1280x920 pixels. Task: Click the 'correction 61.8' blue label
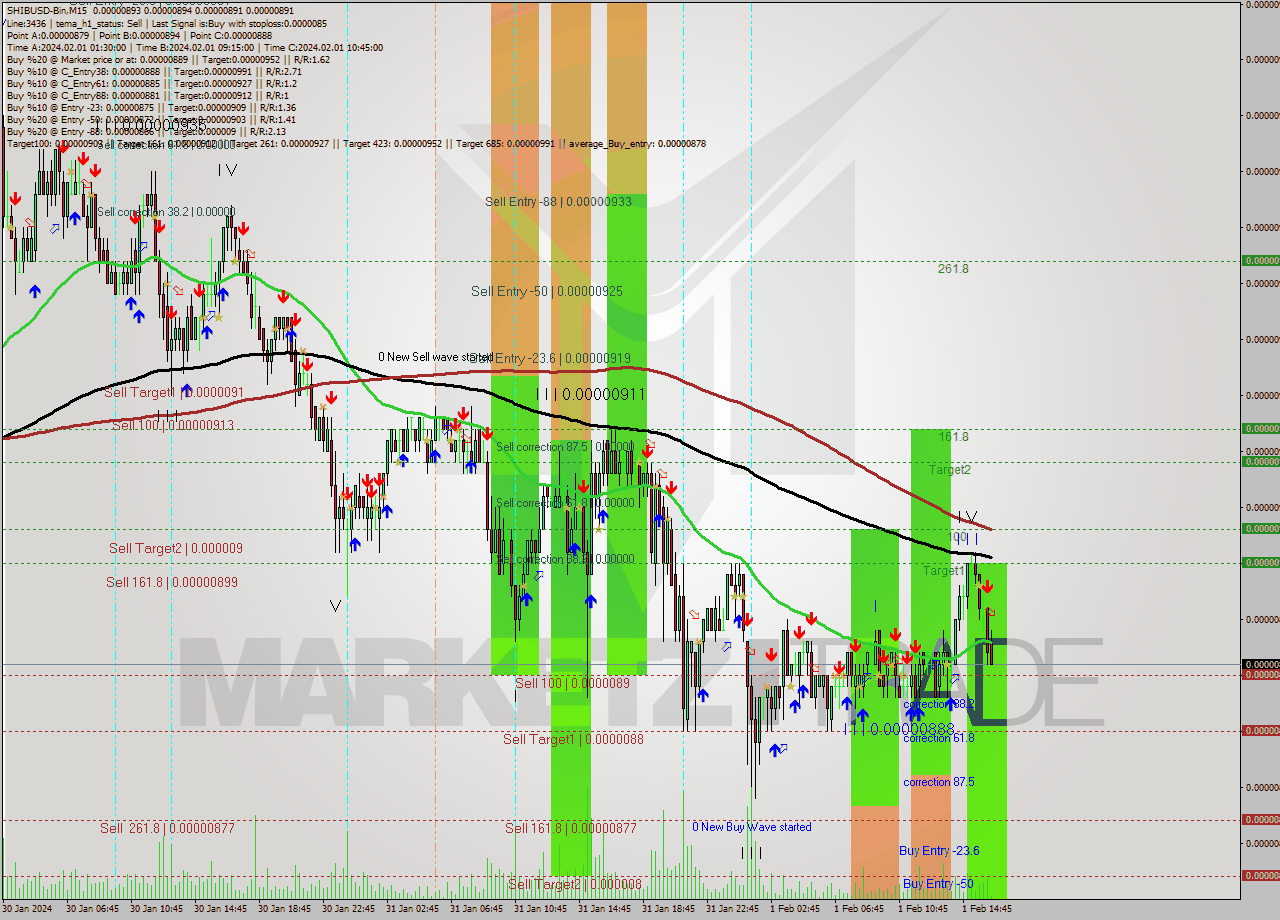coord(939,738)
